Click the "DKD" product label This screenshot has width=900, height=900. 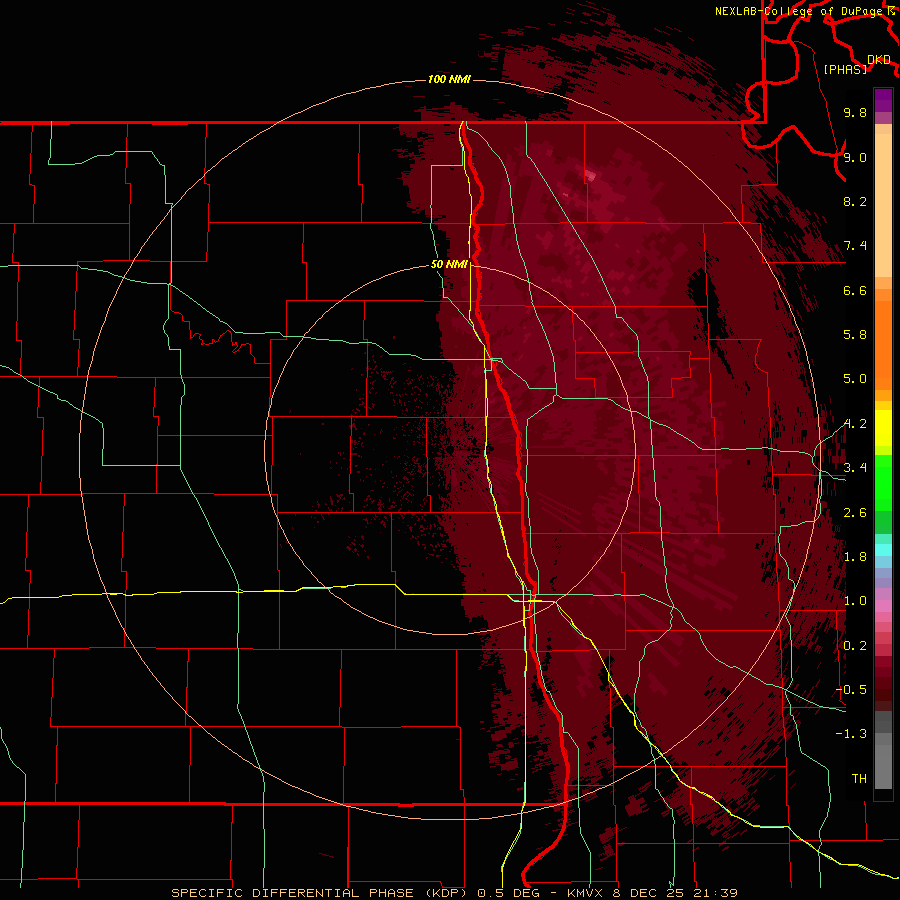pos(879,60)
